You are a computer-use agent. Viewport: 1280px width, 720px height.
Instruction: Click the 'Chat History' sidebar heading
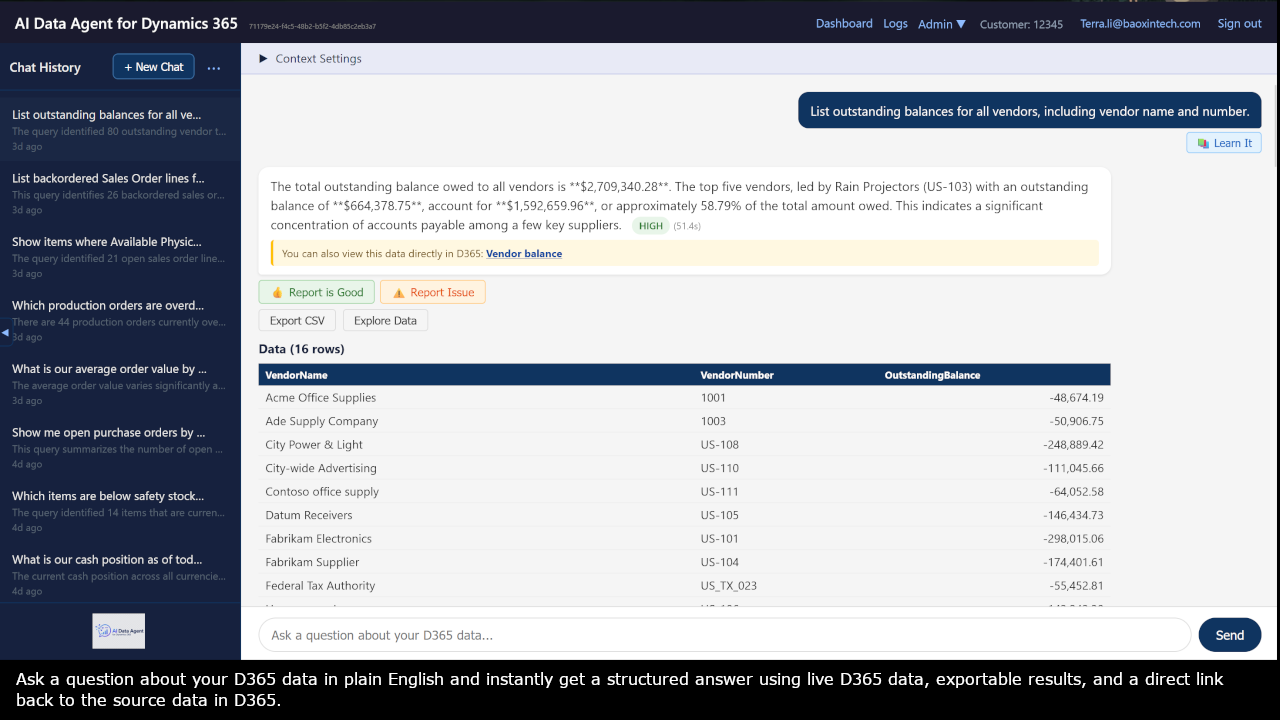pos(45,67)
